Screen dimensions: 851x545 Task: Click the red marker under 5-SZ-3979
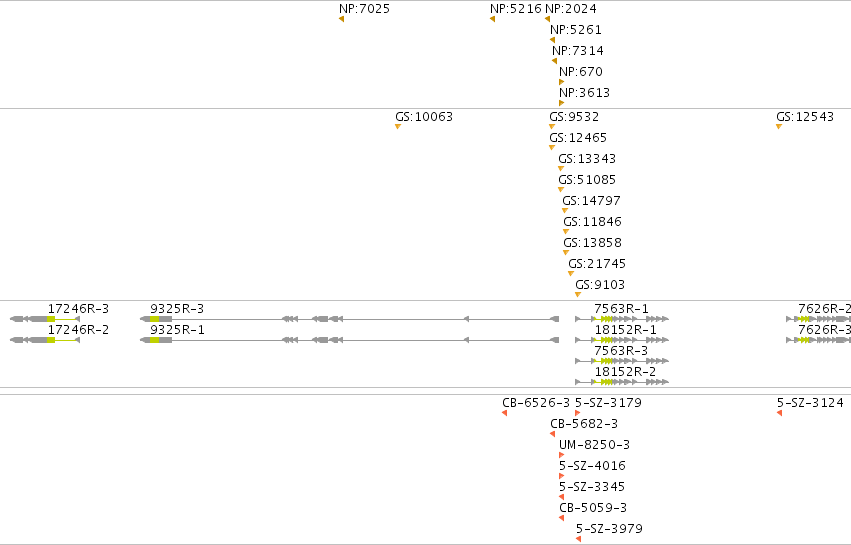coord(579,539)
